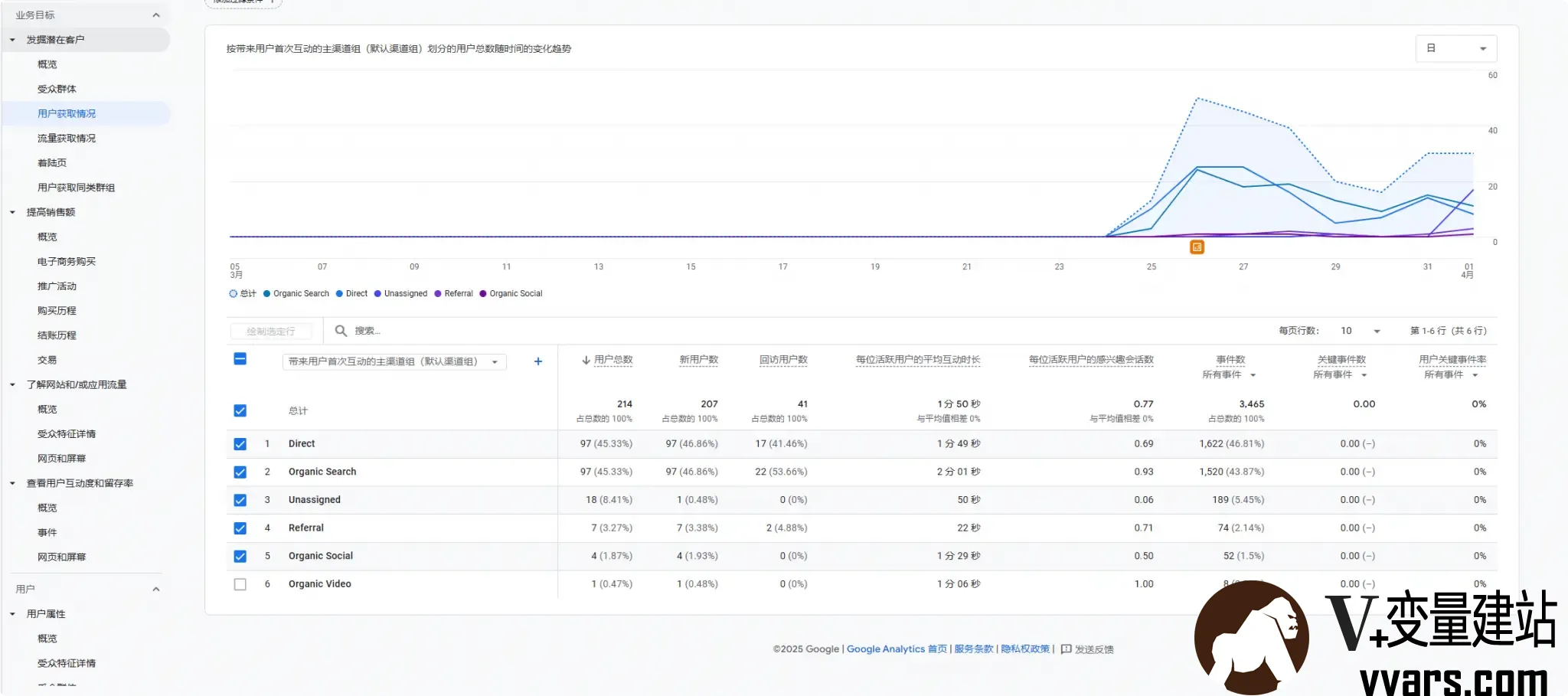
Task: Sort by 新用户数 column header
Action: click(698, 360)
